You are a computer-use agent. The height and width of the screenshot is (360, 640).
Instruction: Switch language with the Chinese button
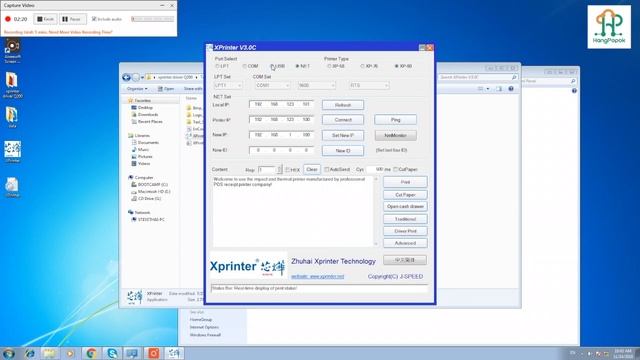405,260
